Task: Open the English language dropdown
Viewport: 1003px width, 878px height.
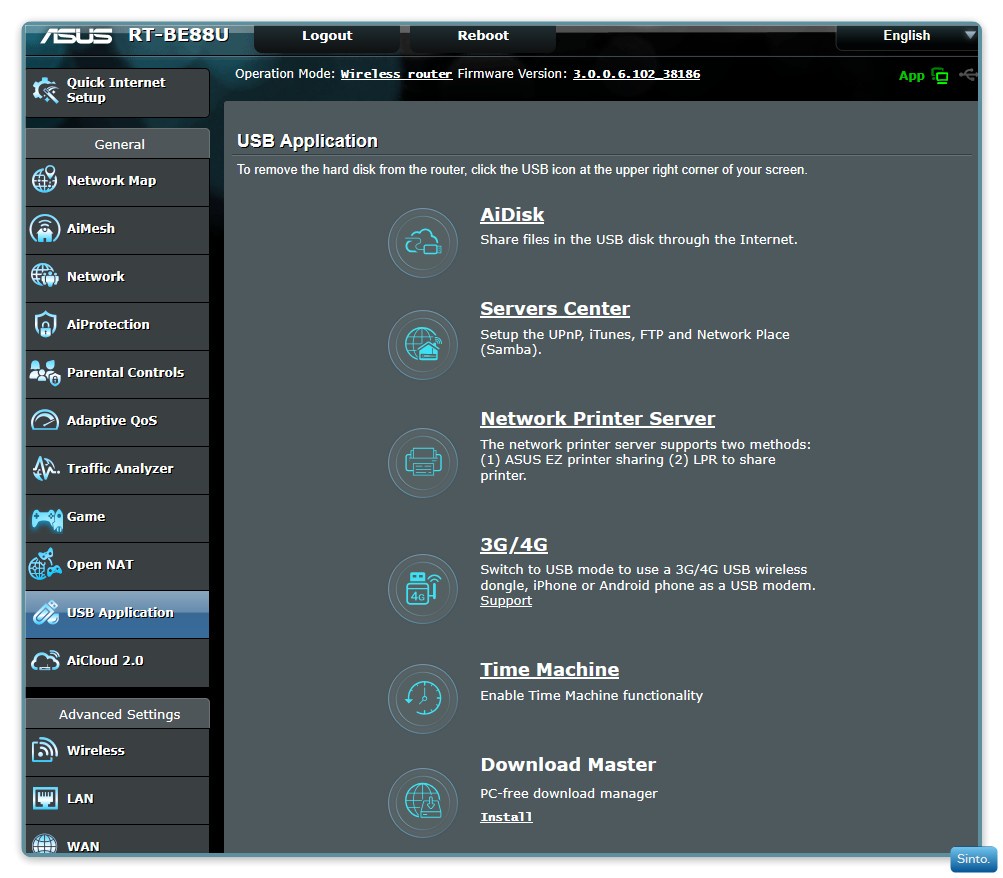Action: pyautogui.click(x=906, y=36)
